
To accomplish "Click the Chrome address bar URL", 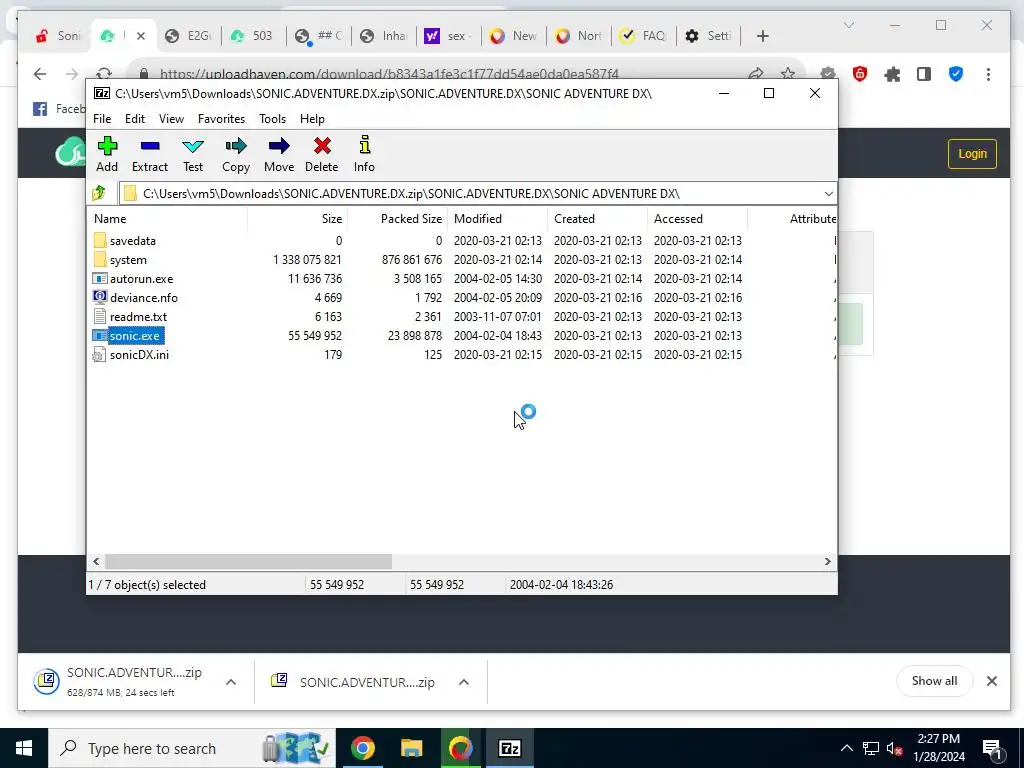I will coord(389,74).
